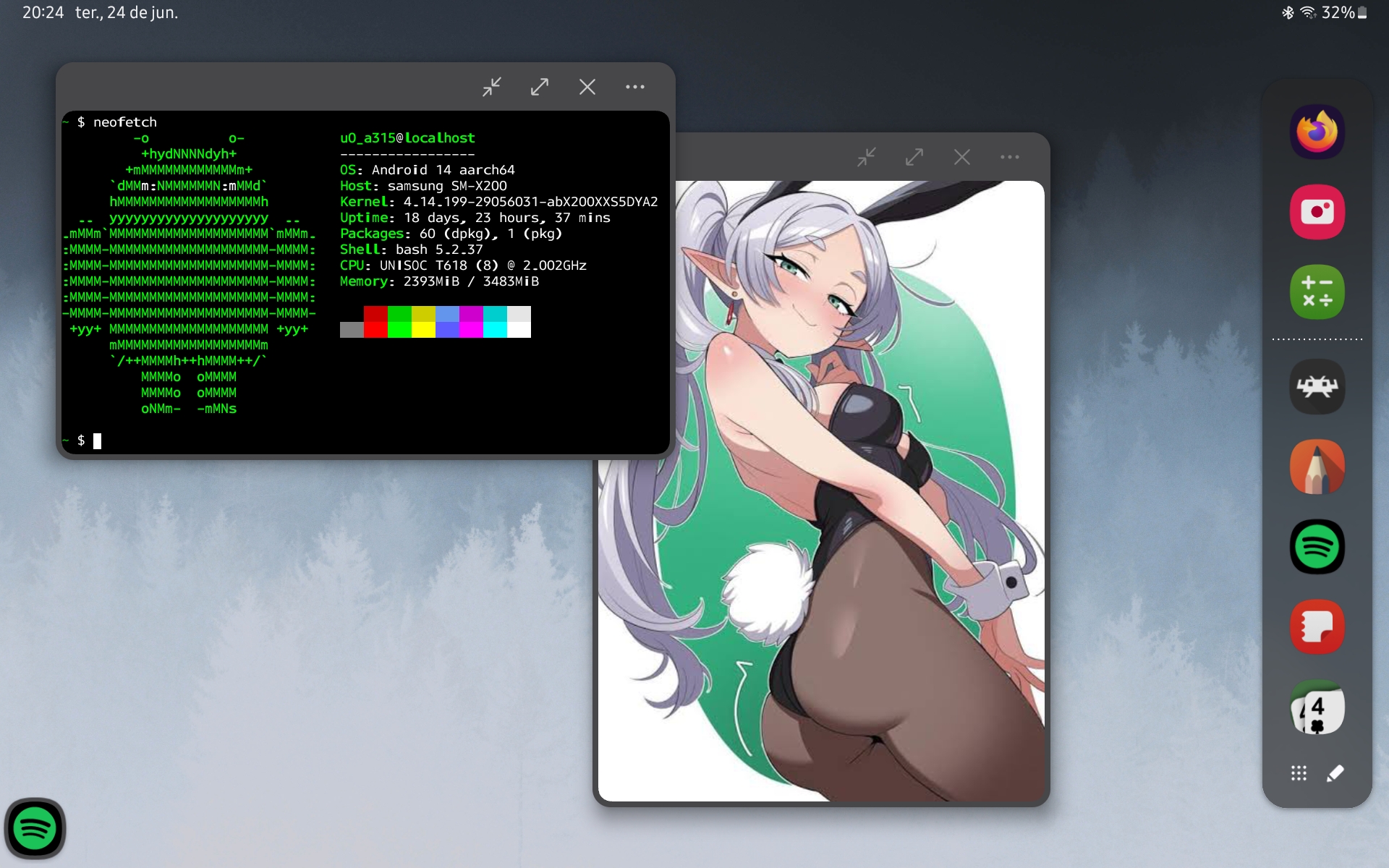Tap the Wi-Fi status icon
This screenshot has height=868, width=1389.
click(x=1308, y=12)
